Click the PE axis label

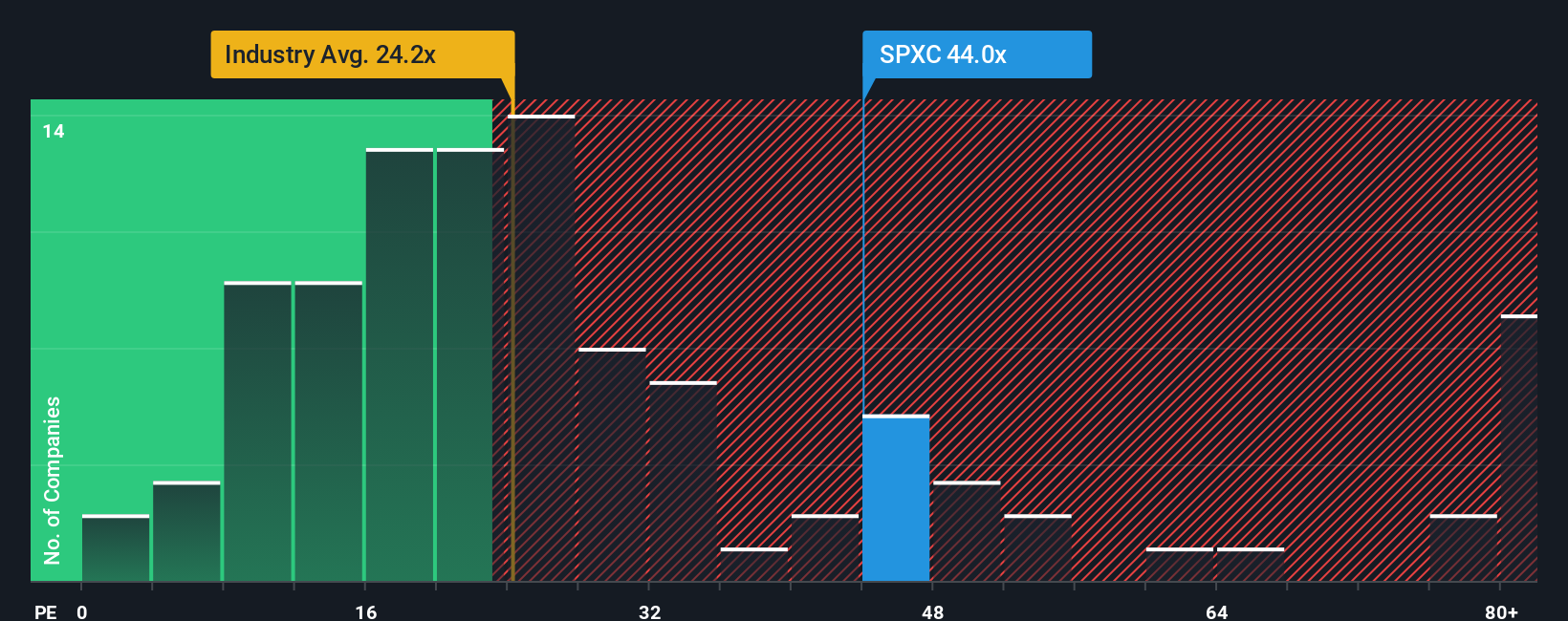pyautogui.click(x=46, y=611)
